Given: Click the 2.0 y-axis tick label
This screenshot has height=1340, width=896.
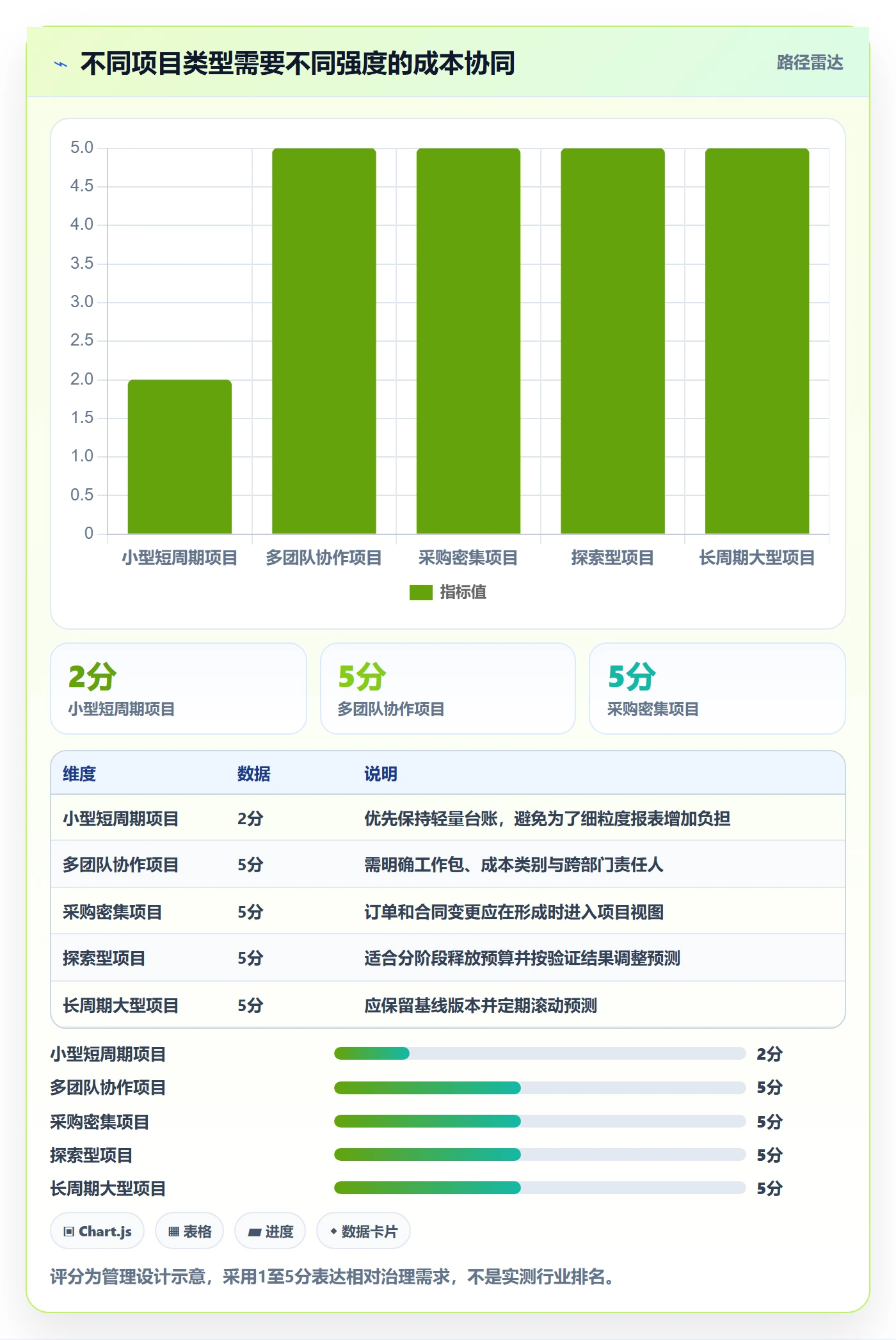Looking at the screenshot, I should coord(82,379).
